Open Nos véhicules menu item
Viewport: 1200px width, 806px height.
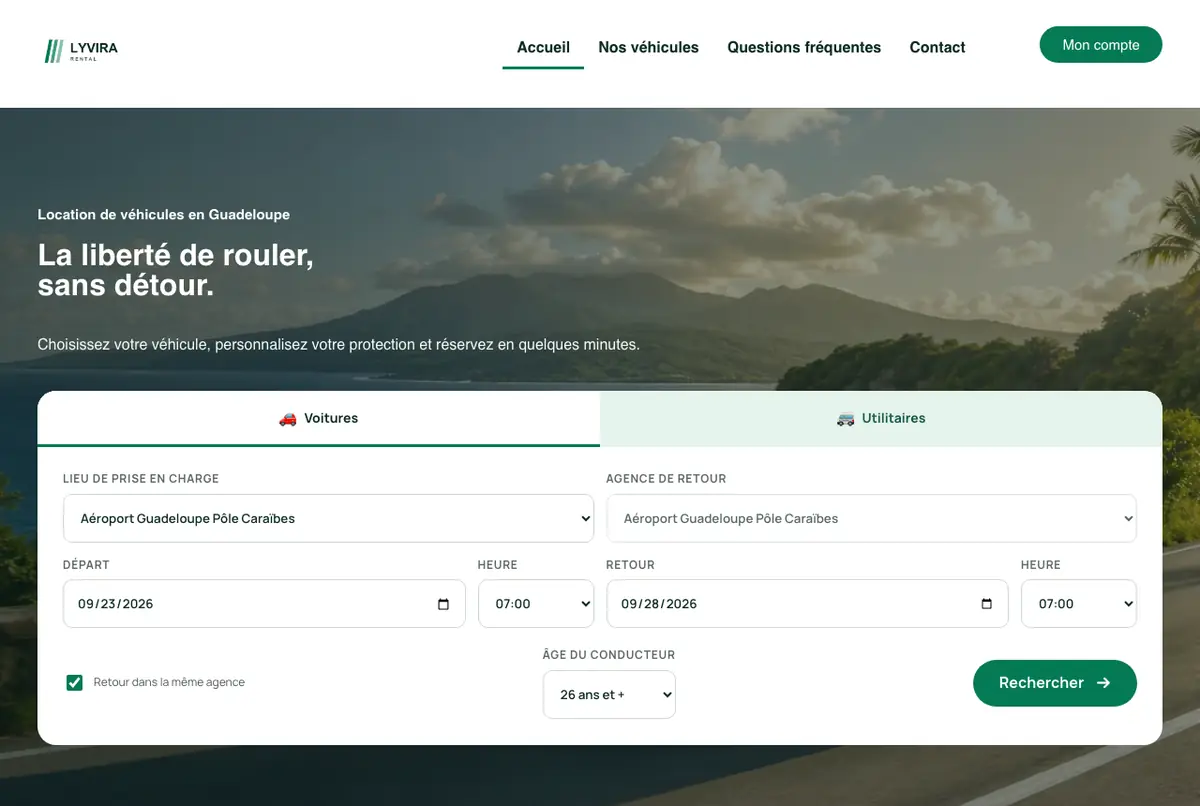pos(648,47)
